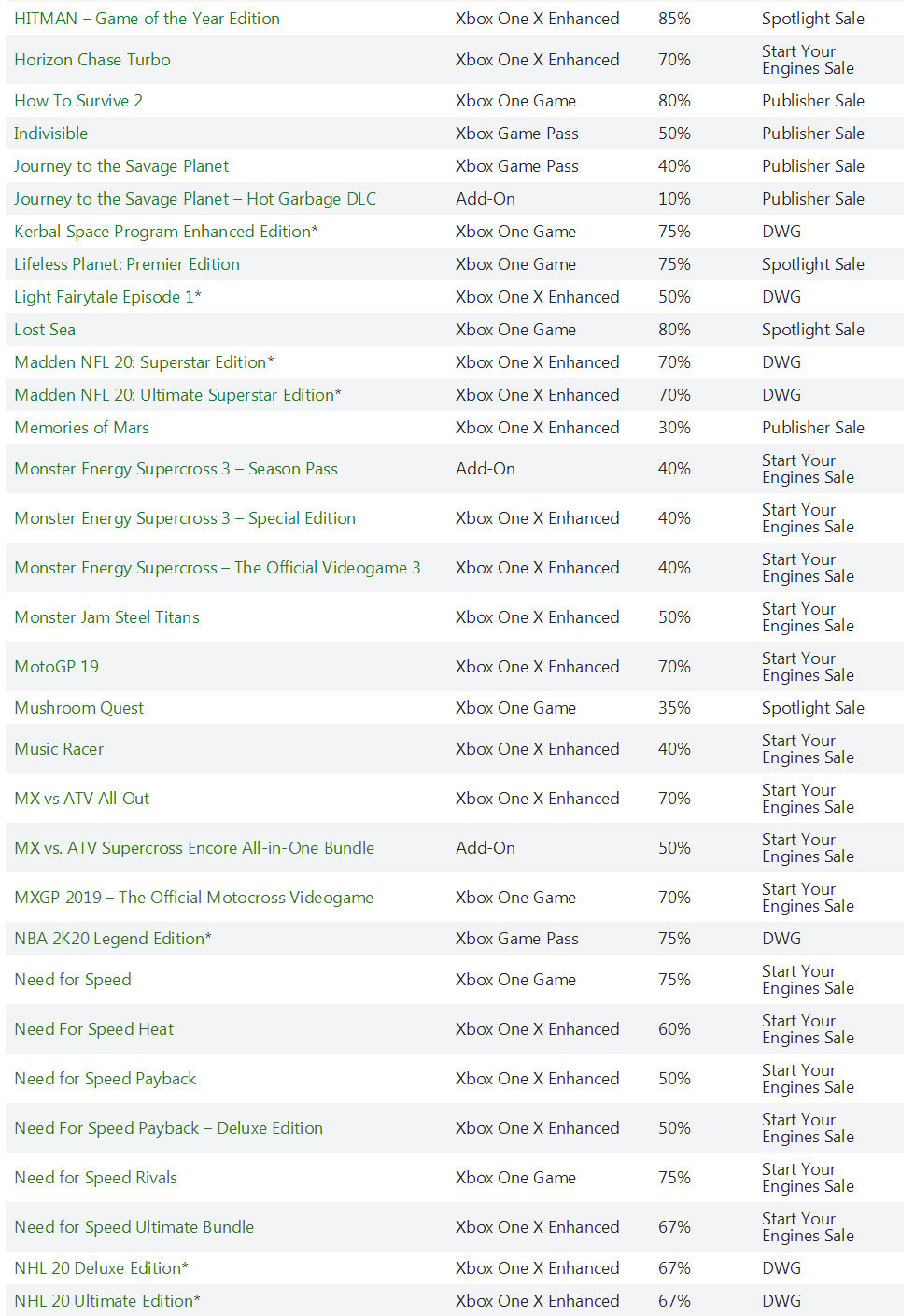Open Journey to the Savage Planet – Hot Garbage DLC
Image resolution: width=915 pixels, height=1316 pixels.
[x=195, y=199]
